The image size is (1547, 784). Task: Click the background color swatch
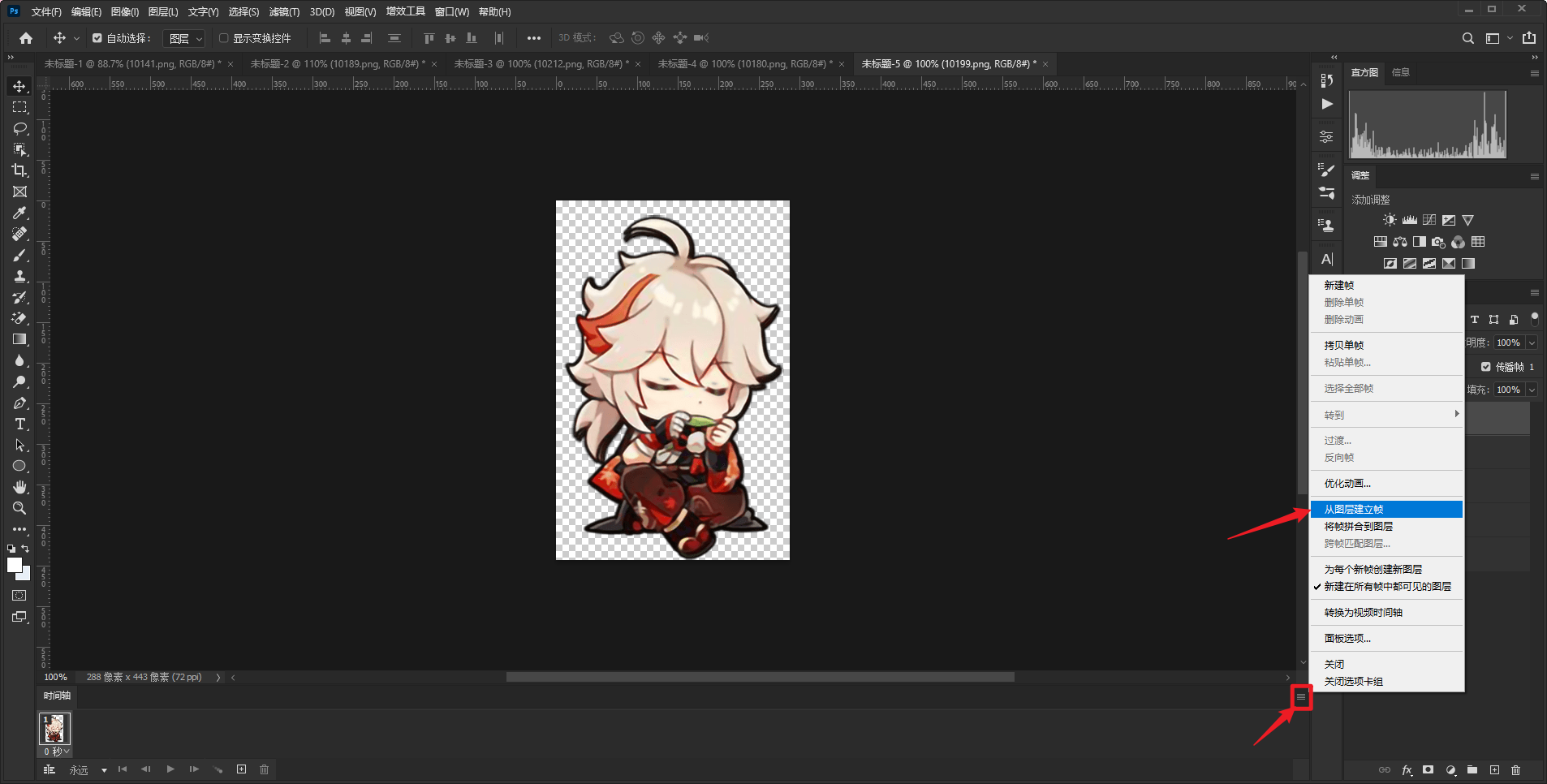pyautogui.click(x=26, y=575)
